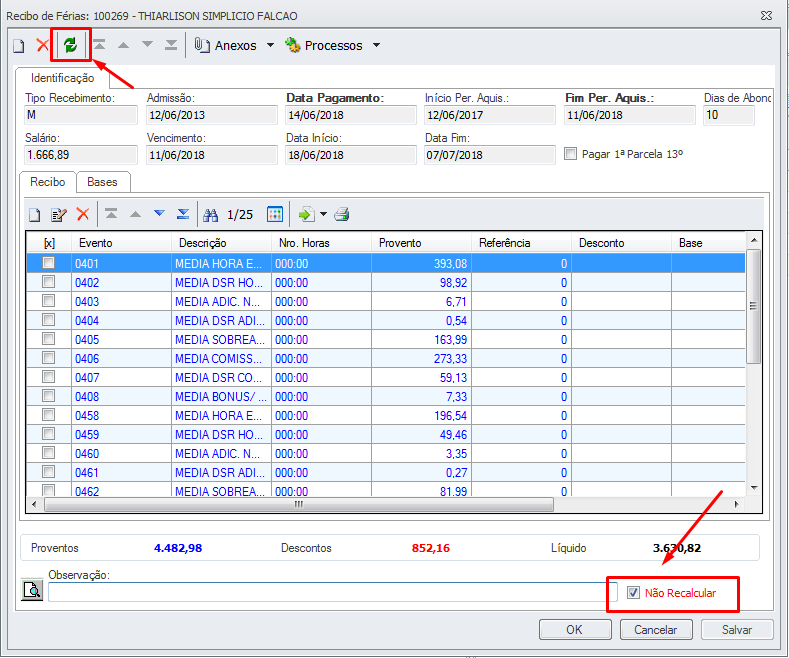Image resolution: width=789 pixels, height=658 pixels.
Task: Toggle Pagar 1ª Parcela 13º checkbox
Action: [x=570, y=154]
